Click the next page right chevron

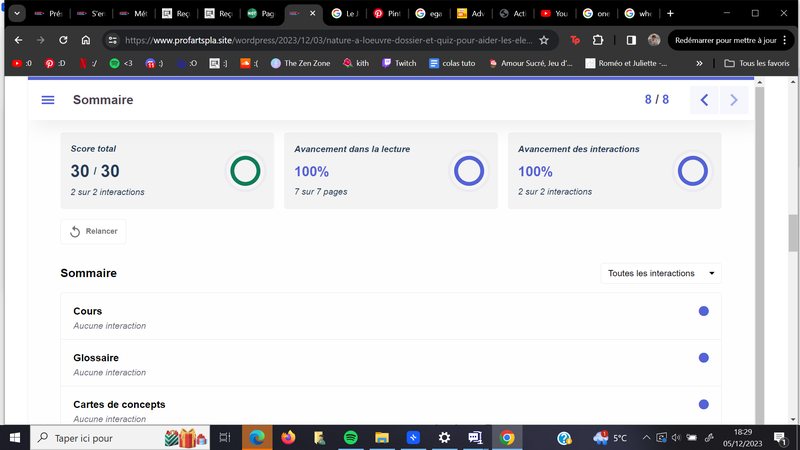tap(734, 100)
